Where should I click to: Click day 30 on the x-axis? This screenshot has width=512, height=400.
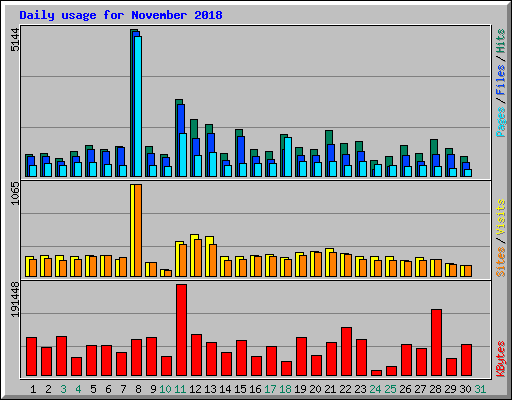465,389
